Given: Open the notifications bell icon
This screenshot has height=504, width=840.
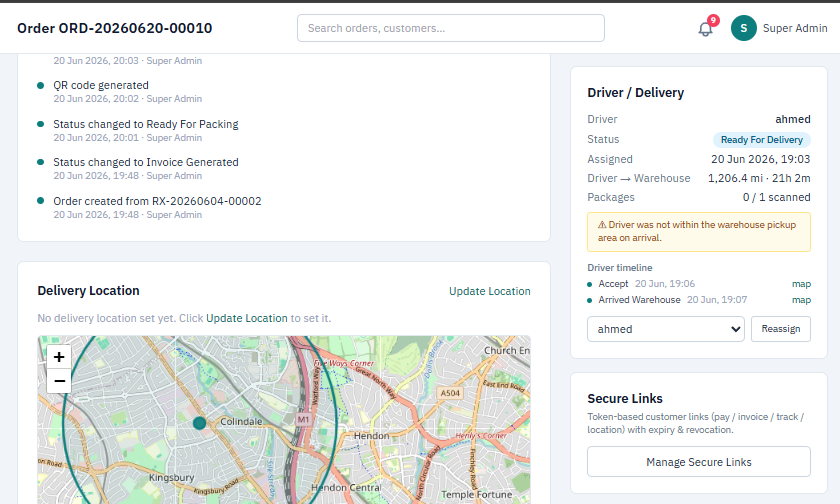Looking at the screenshot, I should pos(705,29).
